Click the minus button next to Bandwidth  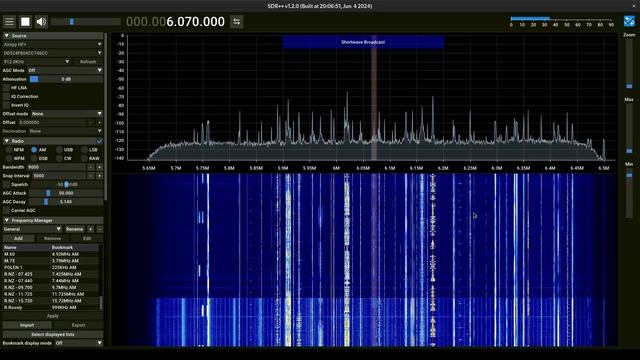[x=91, y=167]
